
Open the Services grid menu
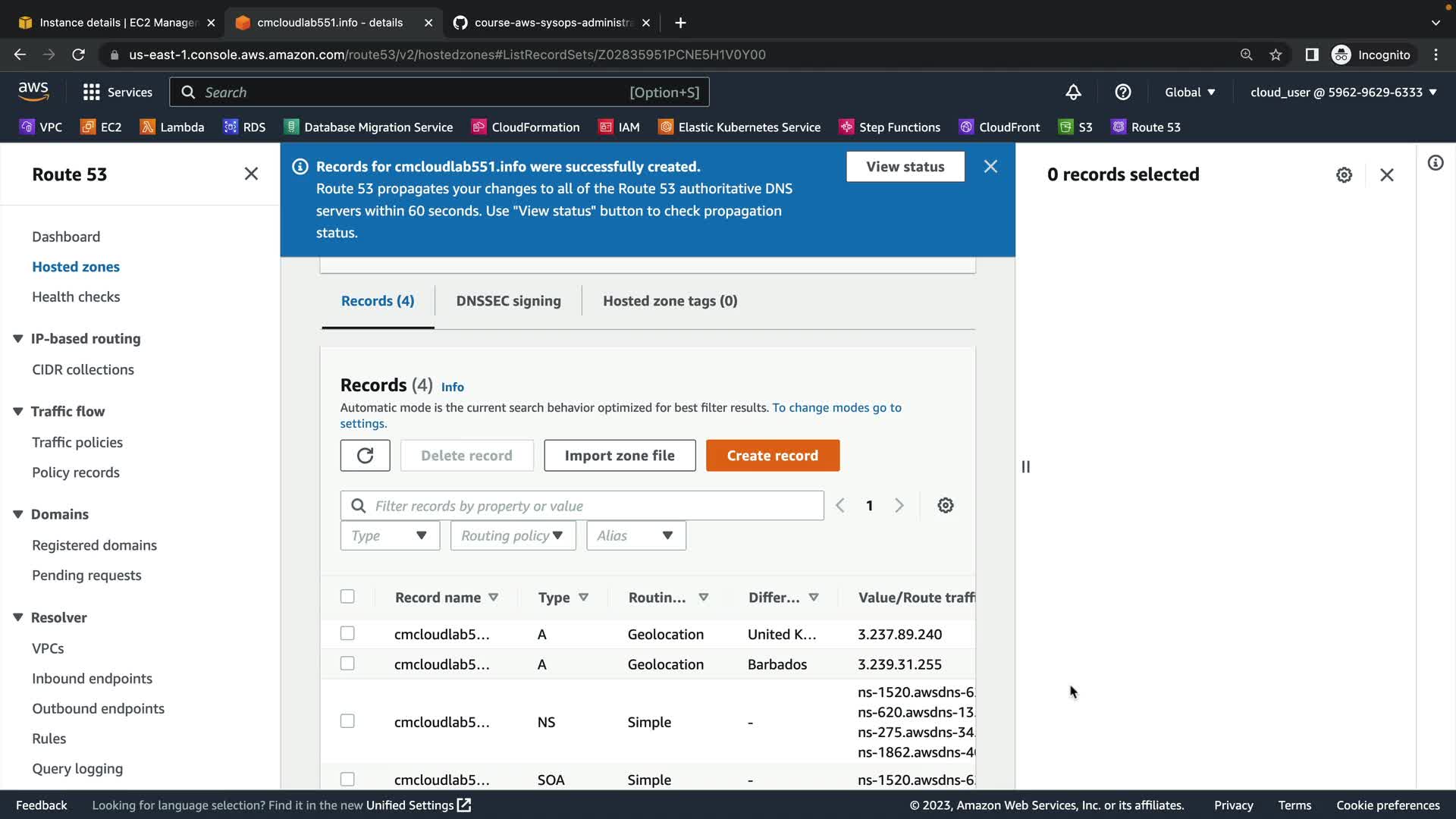point(117,93)
